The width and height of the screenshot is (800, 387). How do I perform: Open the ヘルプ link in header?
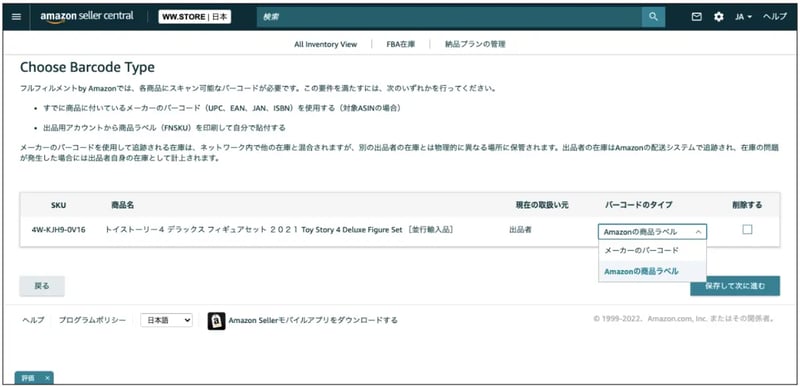774,17
